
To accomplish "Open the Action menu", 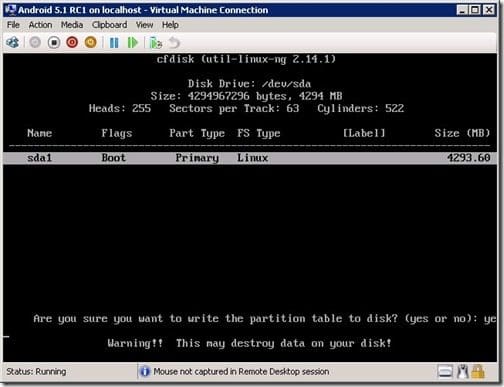I will click(40, 25).
